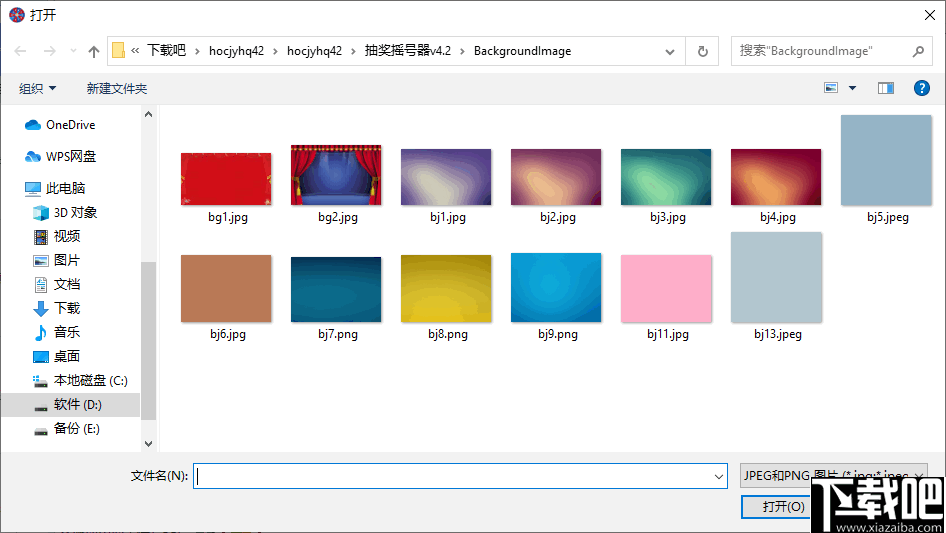This screenshot has width=946, height=533.
Task: Select bj3.jpg green thumbnail
Action: point(666,177)
